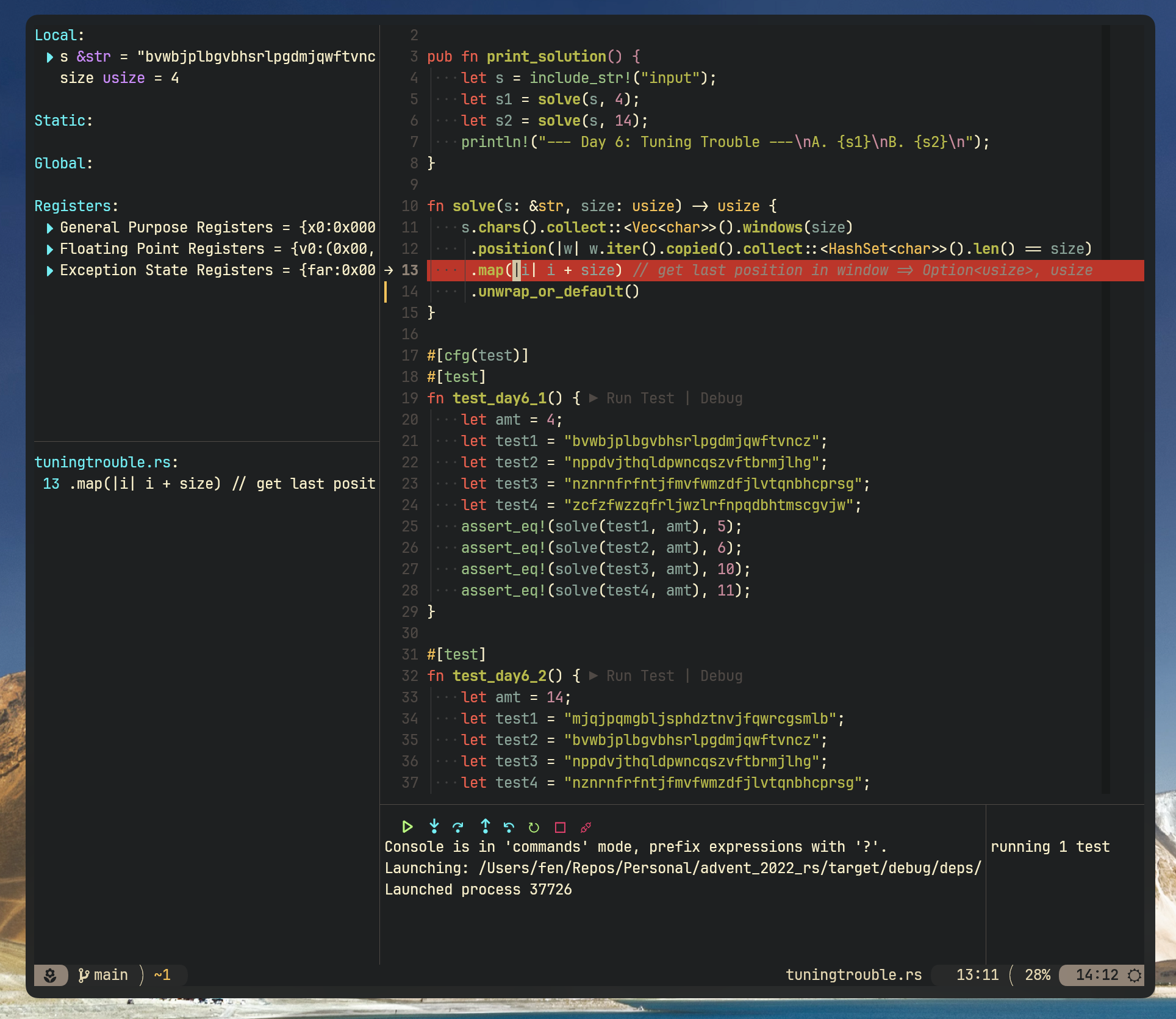
Task: Click Debug for test_day6_1
Action: [x=721, y=398]
